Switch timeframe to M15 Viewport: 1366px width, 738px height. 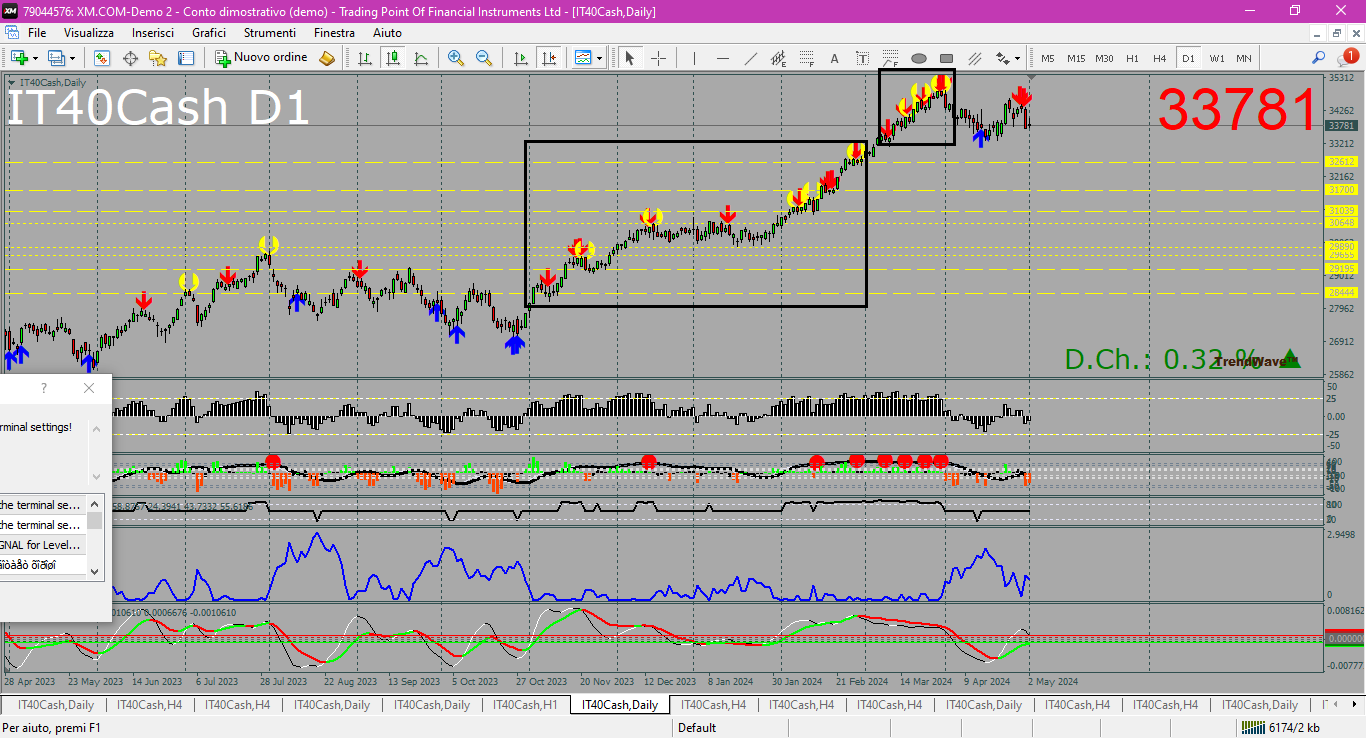pos(1076,58)
